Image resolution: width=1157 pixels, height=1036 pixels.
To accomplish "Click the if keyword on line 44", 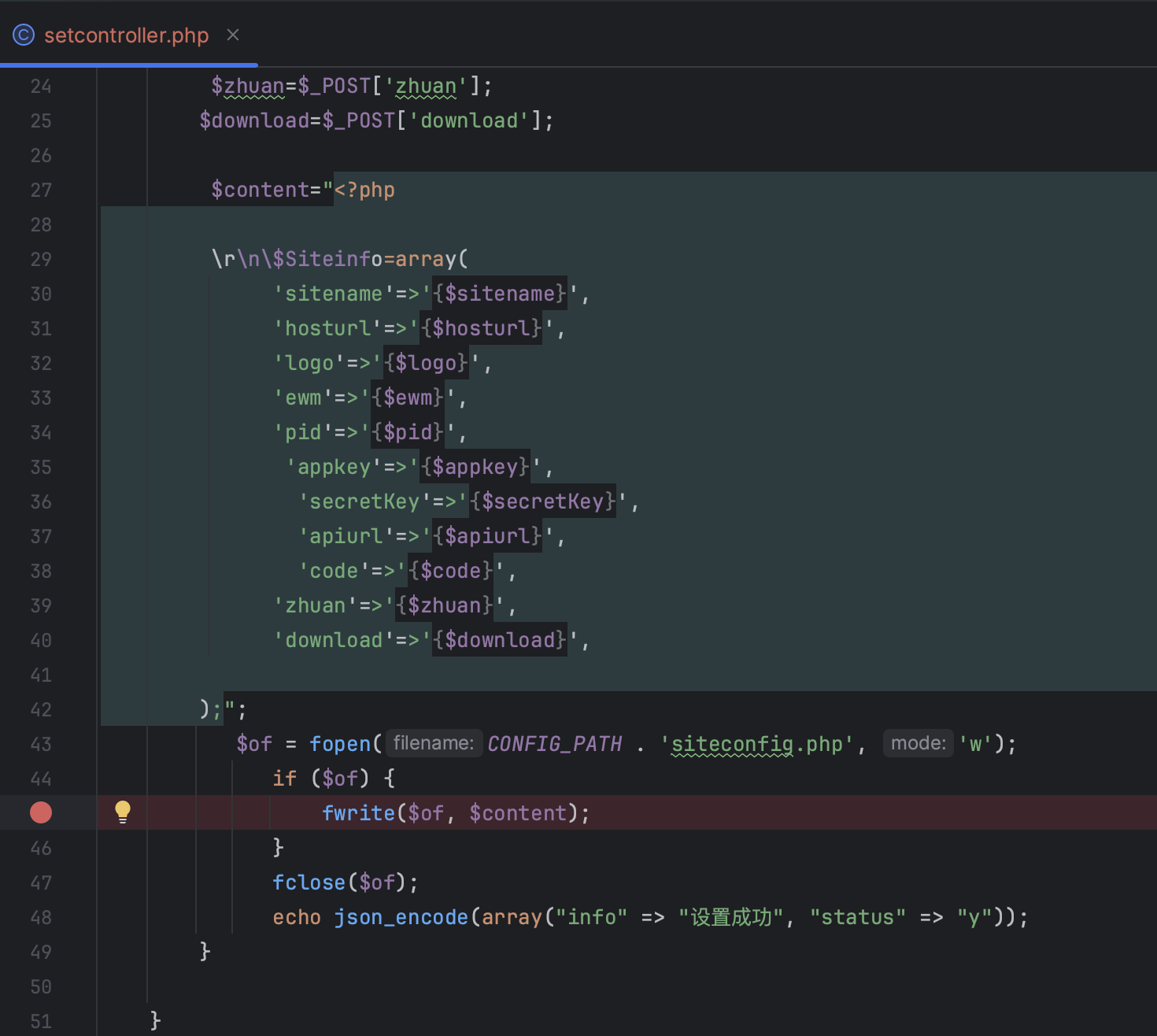I will point(285,779).
